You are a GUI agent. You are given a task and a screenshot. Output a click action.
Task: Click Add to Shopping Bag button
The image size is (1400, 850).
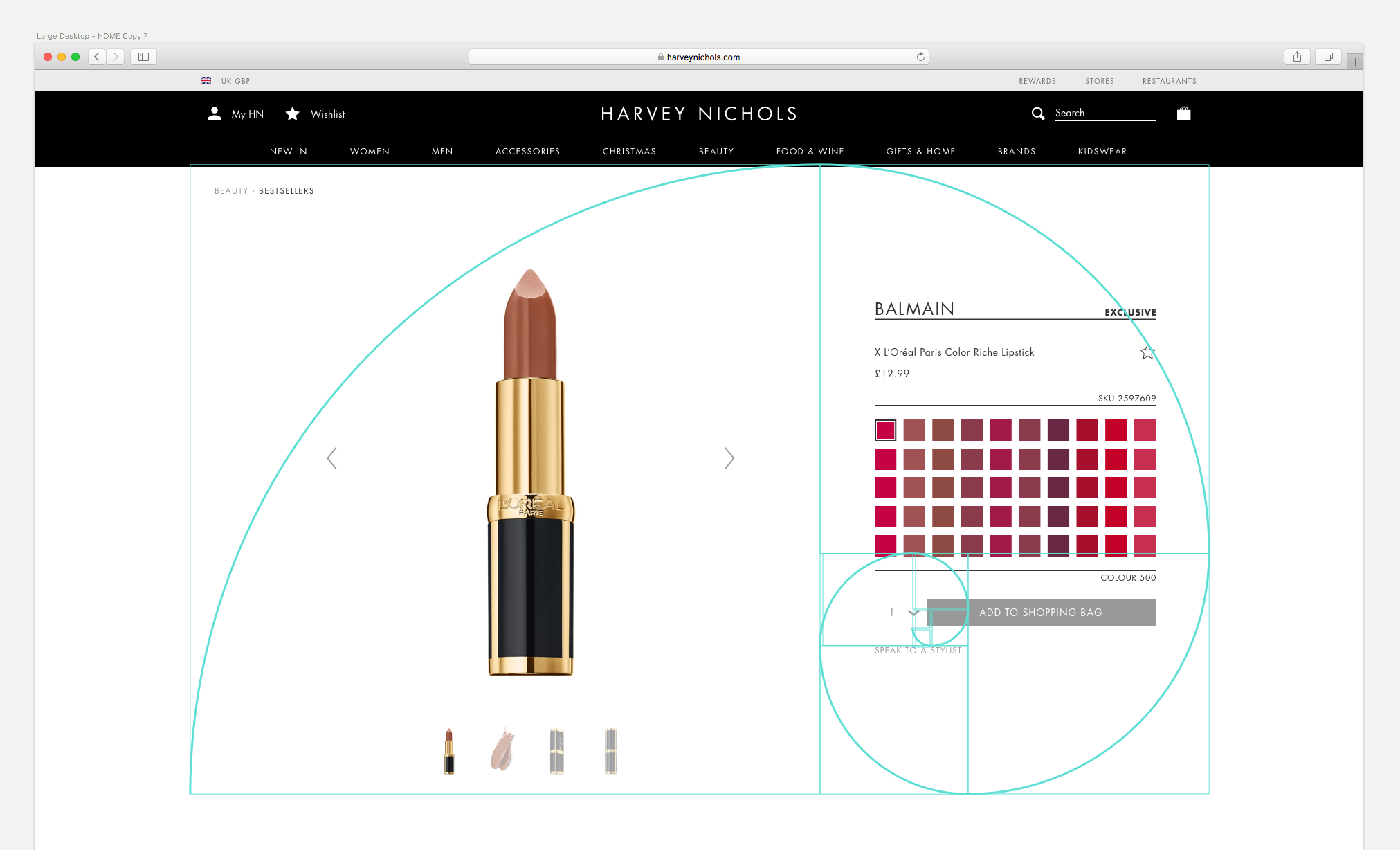(1041, 613)
